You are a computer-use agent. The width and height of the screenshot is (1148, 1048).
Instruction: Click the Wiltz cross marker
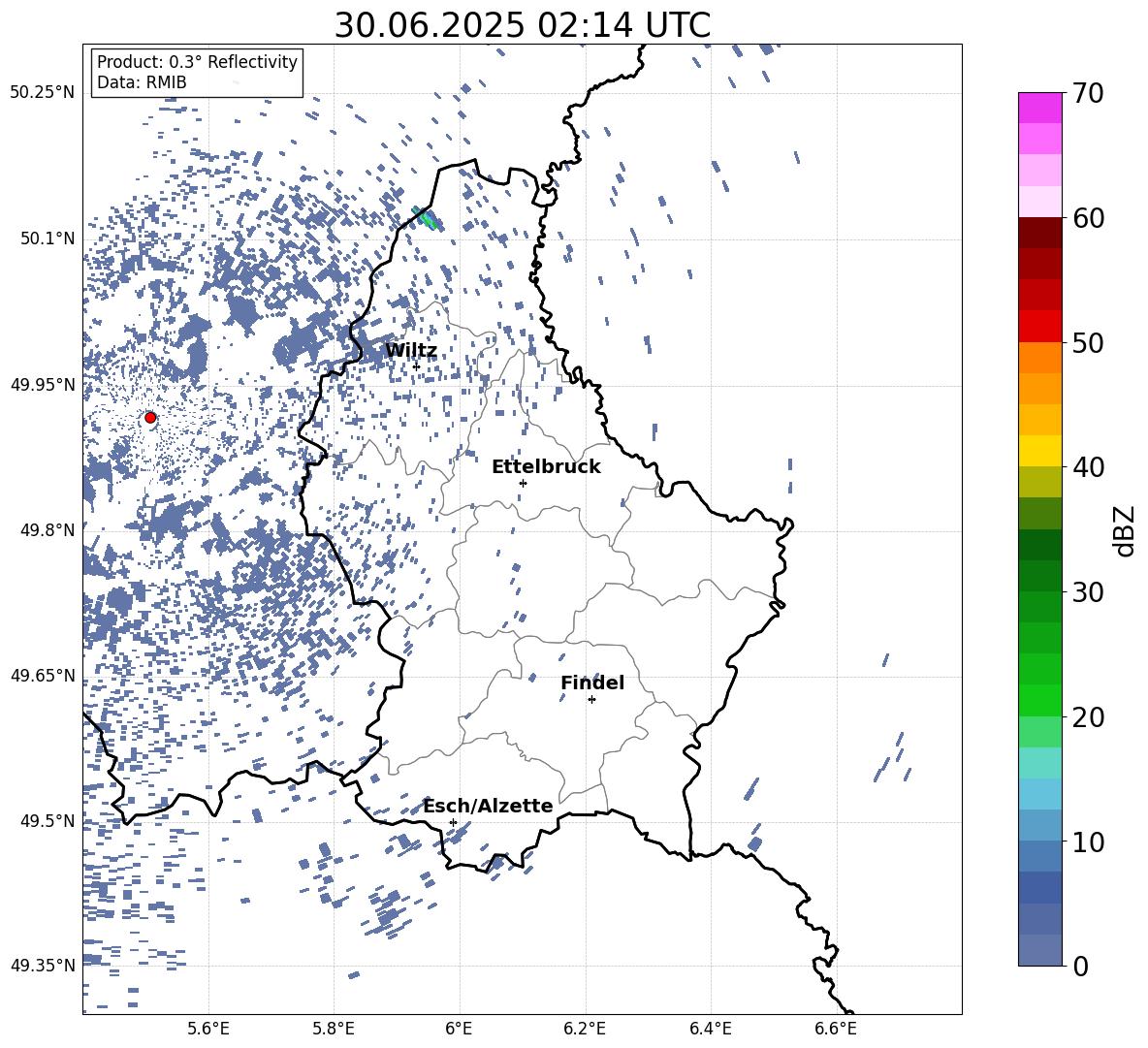pyautogui.click(x=417, y=366)
